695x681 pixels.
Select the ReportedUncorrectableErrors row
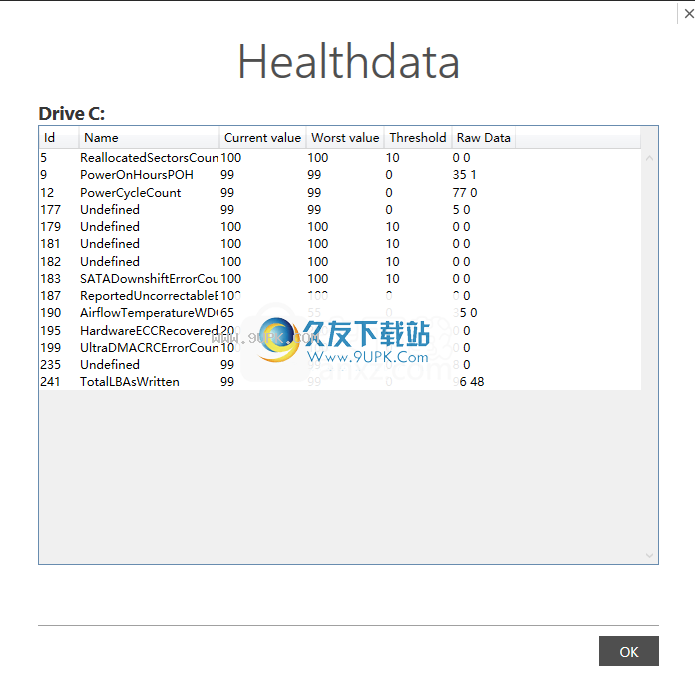(340, 296)
